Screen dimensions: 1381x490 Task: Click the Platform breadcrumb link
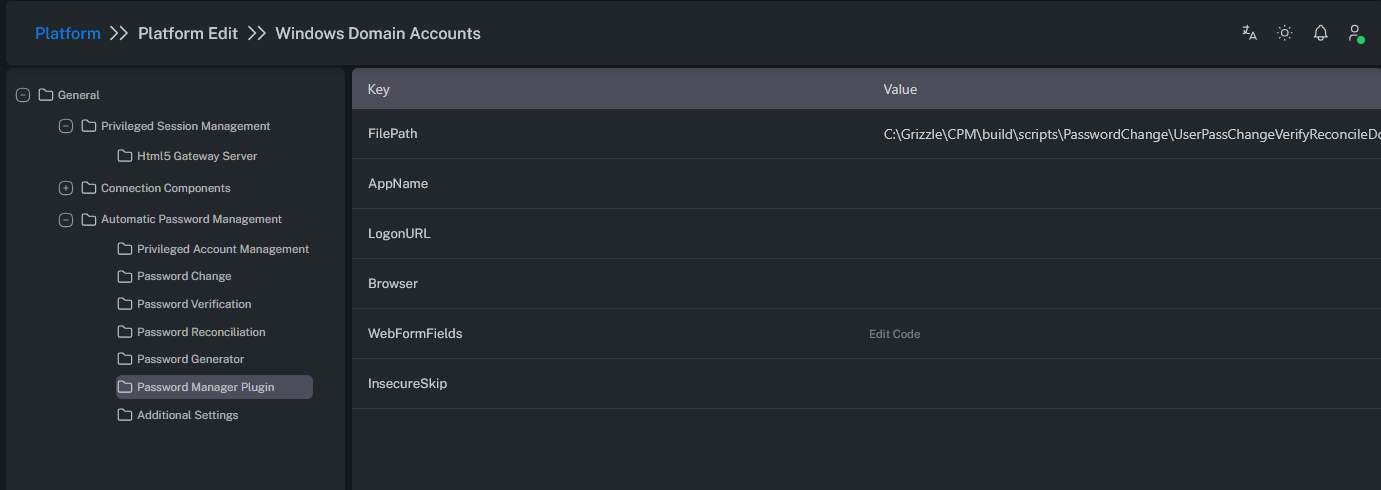click(68, 33)
